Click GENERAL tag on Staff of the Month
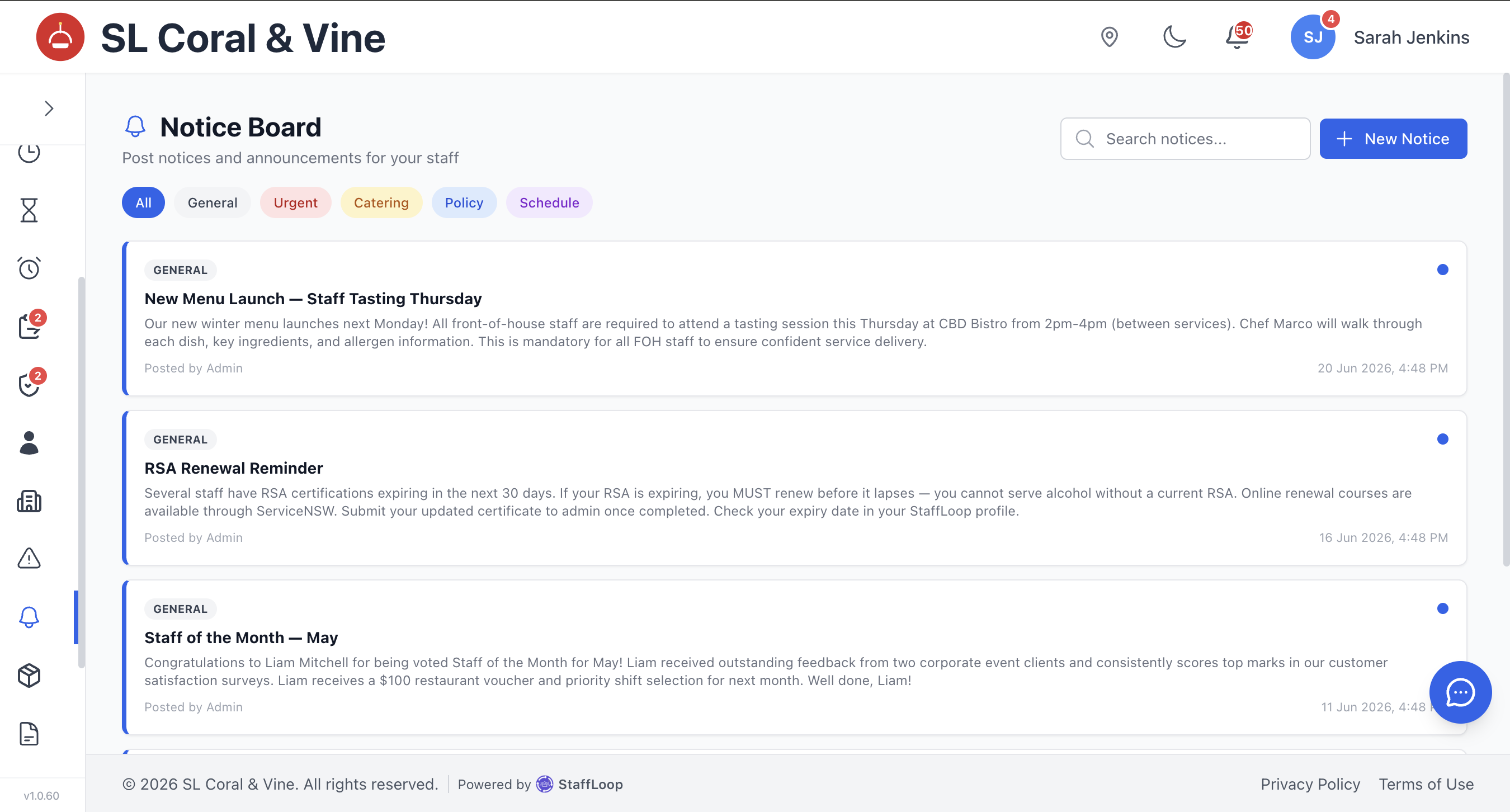This screenshot has width=1510, height=812. point(180,609)
